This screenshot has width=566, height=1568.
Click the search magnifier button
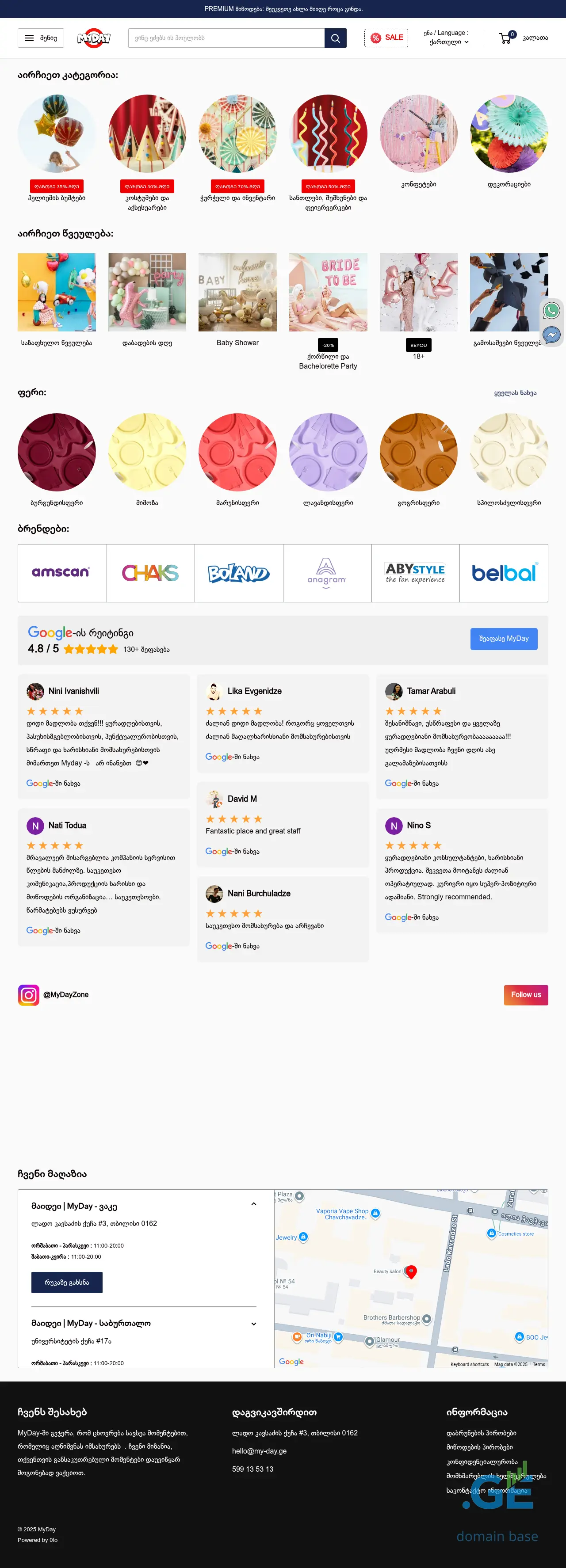[335, 38]
